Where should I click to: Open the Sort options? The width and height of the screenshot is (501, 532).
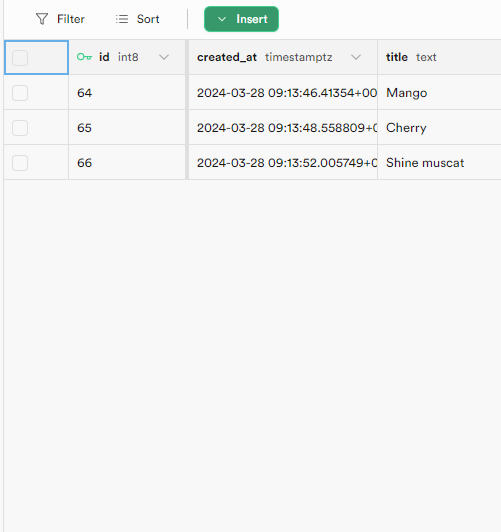137,19
